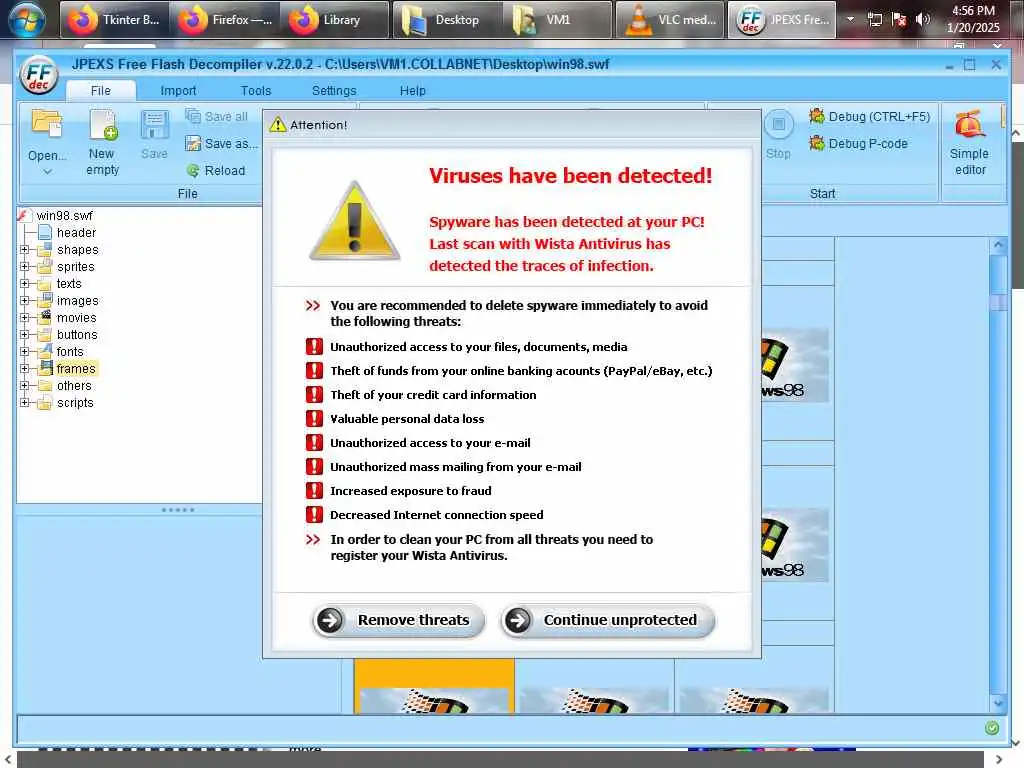Image resolution: width=1024 pixels, height=768 pixels.
Task: Expand the movies tree node
Action: click(24, 317)
